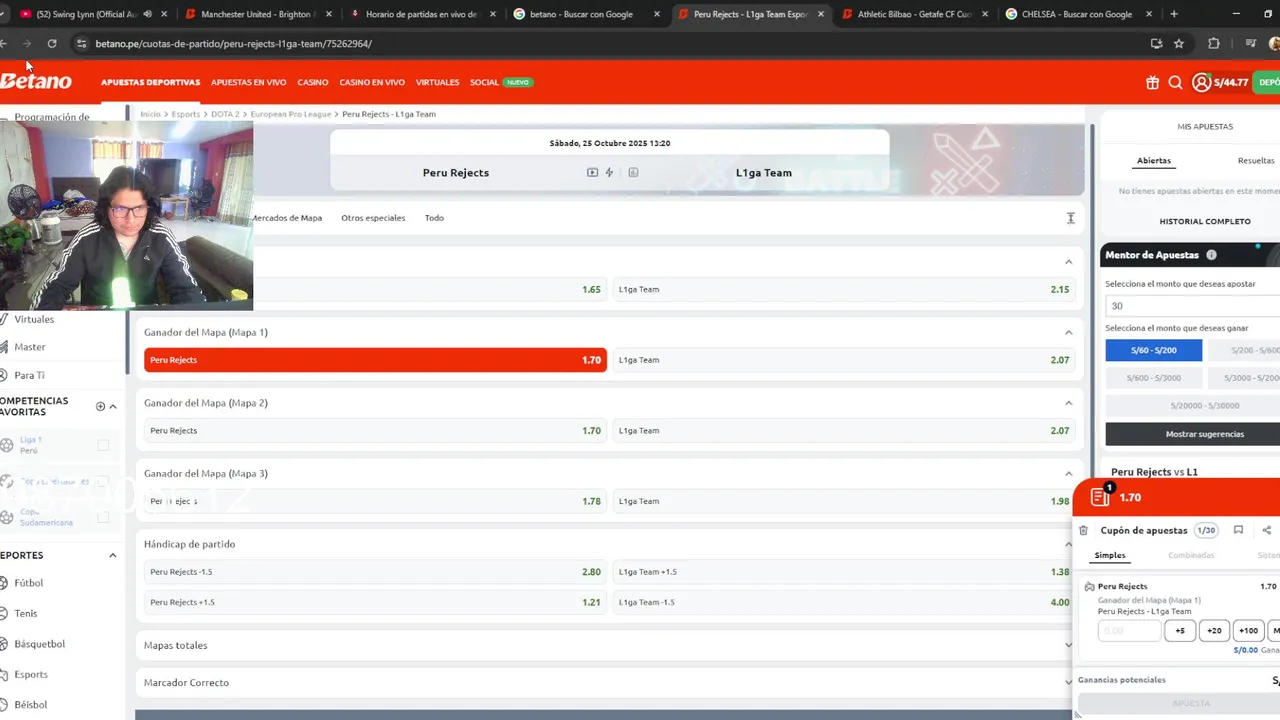Viewport: 1280px width, 720px height.
Task: Open Béisbol in the sports sidebar
Action: pyautogui.click(x=31, y=705)
